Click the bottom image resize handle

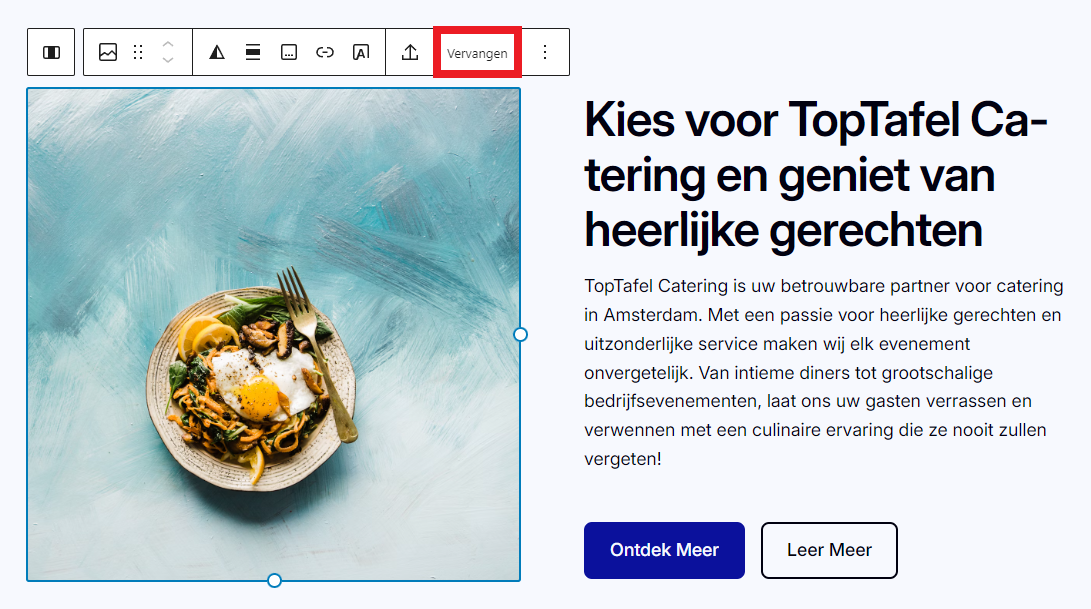[274, 580]
